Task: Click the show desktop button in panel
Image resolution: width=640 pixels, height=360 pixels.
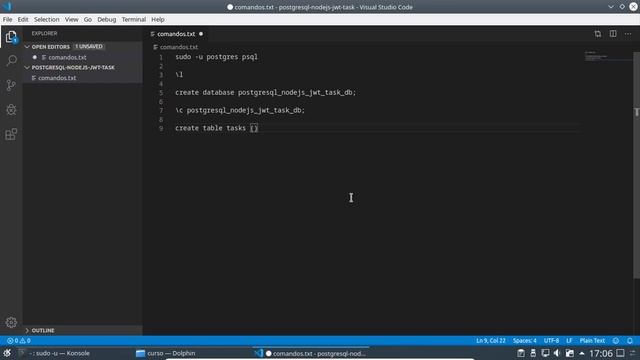Action: point(620,353)
